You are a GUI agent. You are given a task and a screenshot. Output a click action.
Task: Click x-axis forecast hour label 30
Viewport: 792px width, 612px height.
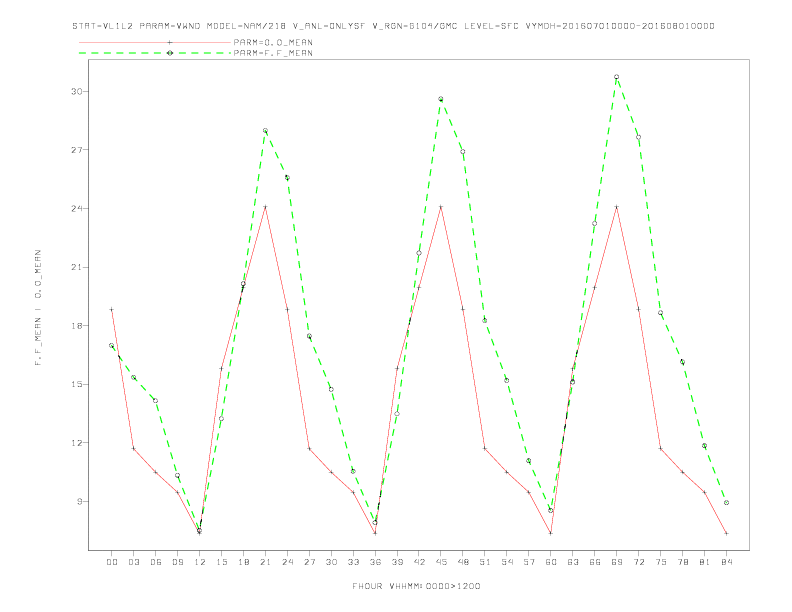(331, 562)
